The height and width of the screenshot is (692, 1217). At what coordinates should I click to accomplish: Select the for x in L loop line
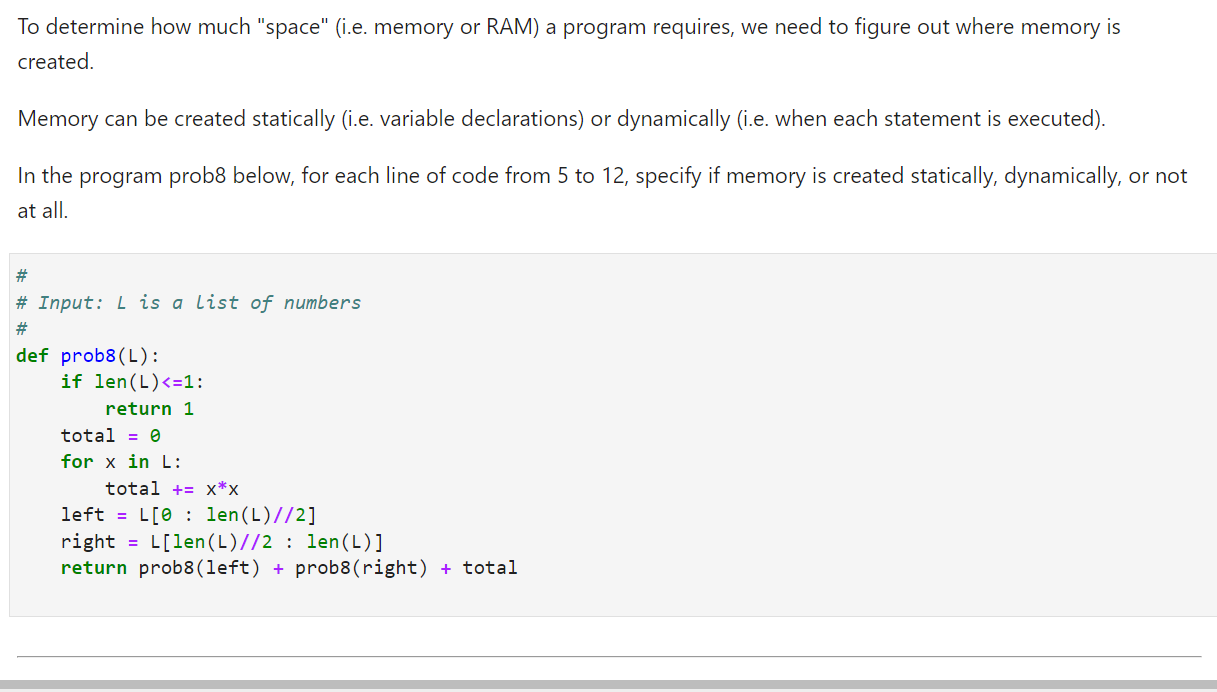click(120, 461)
